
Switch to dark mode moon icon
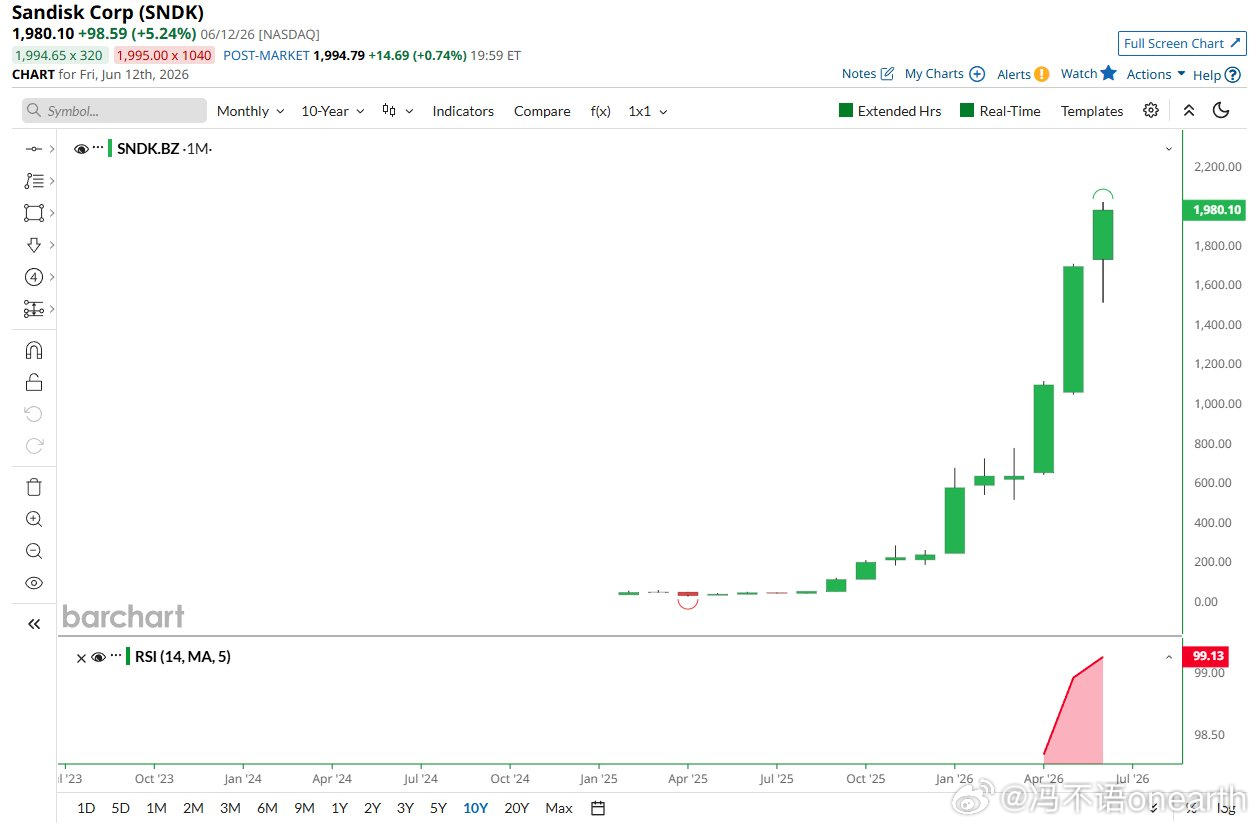coord(1221,110)
